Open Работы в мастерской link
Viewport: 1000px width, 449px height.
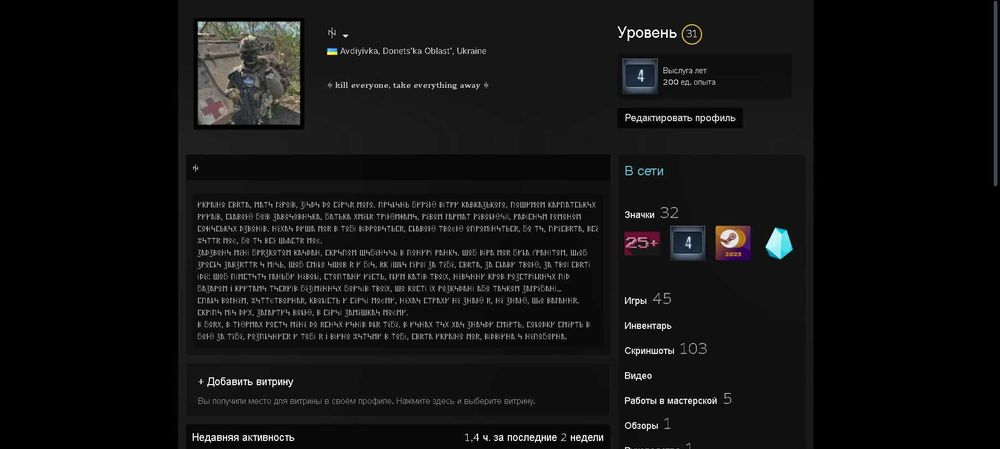pyautogui.click(x=670, y=401)
